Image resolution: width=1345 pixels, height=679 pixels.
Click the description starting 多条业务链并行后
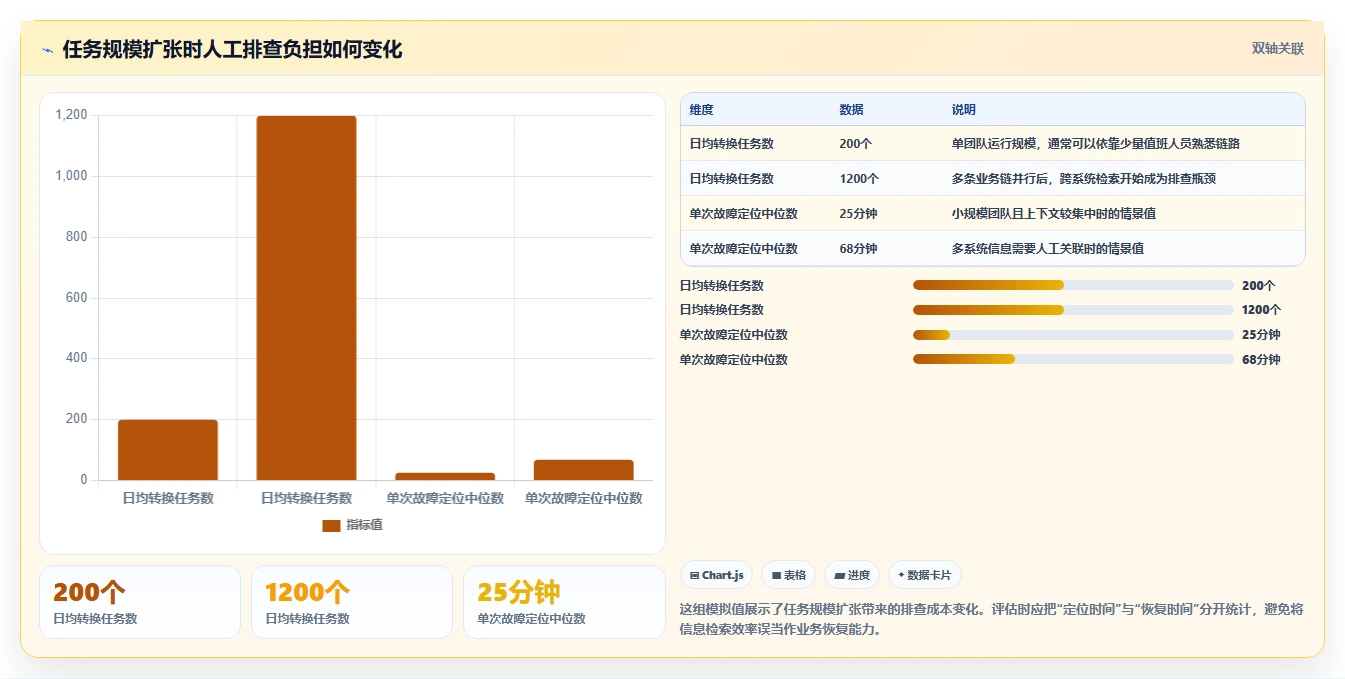click(1084, 179)
